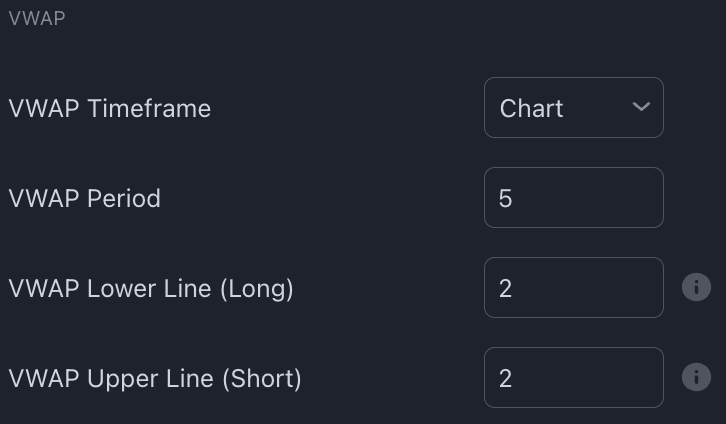Show tooltip info for the Short upper line setting
726x424 pixels.
pyautogui.click(x=695, y=378)
